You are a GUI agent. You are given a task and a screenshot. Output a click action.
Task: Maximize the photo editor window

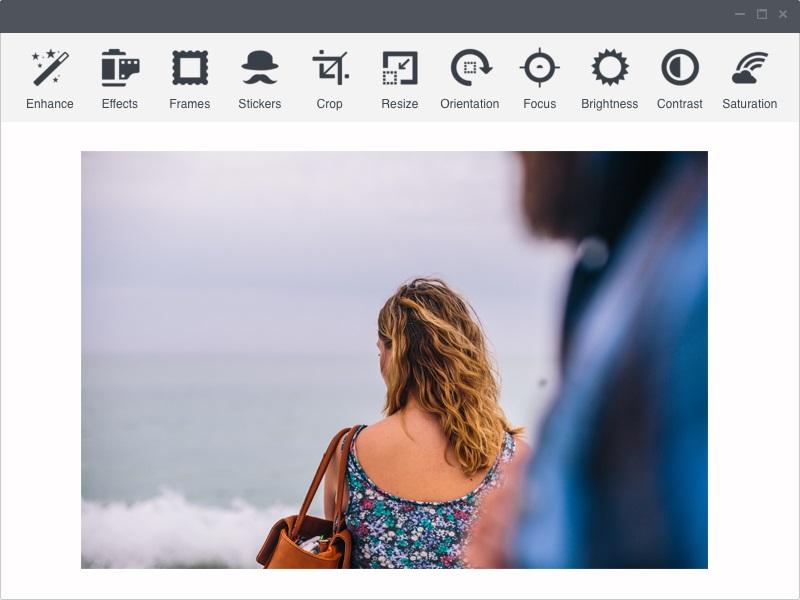(x=762, y=14)
